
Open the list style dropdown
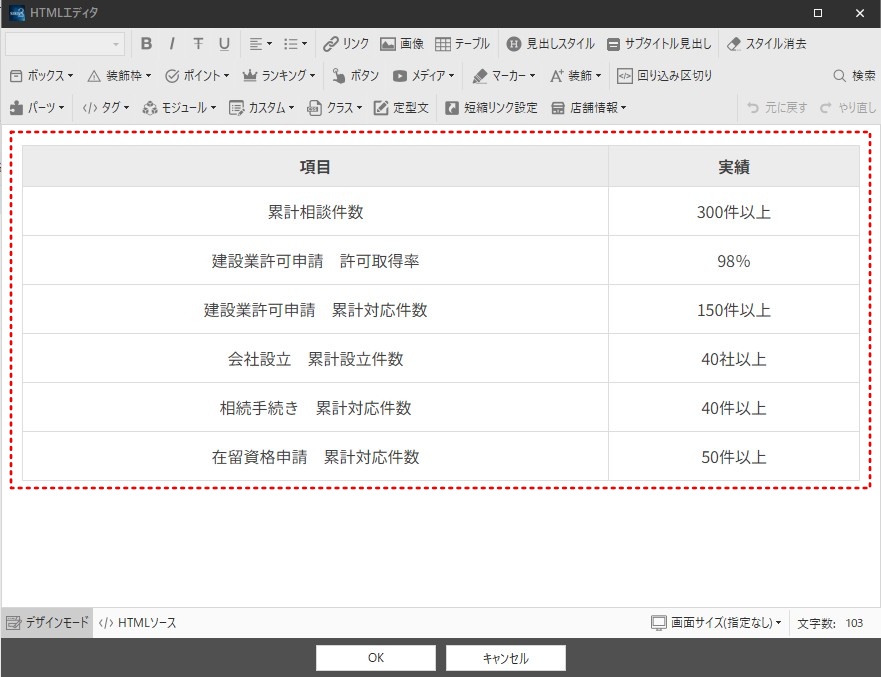point(295,44)
